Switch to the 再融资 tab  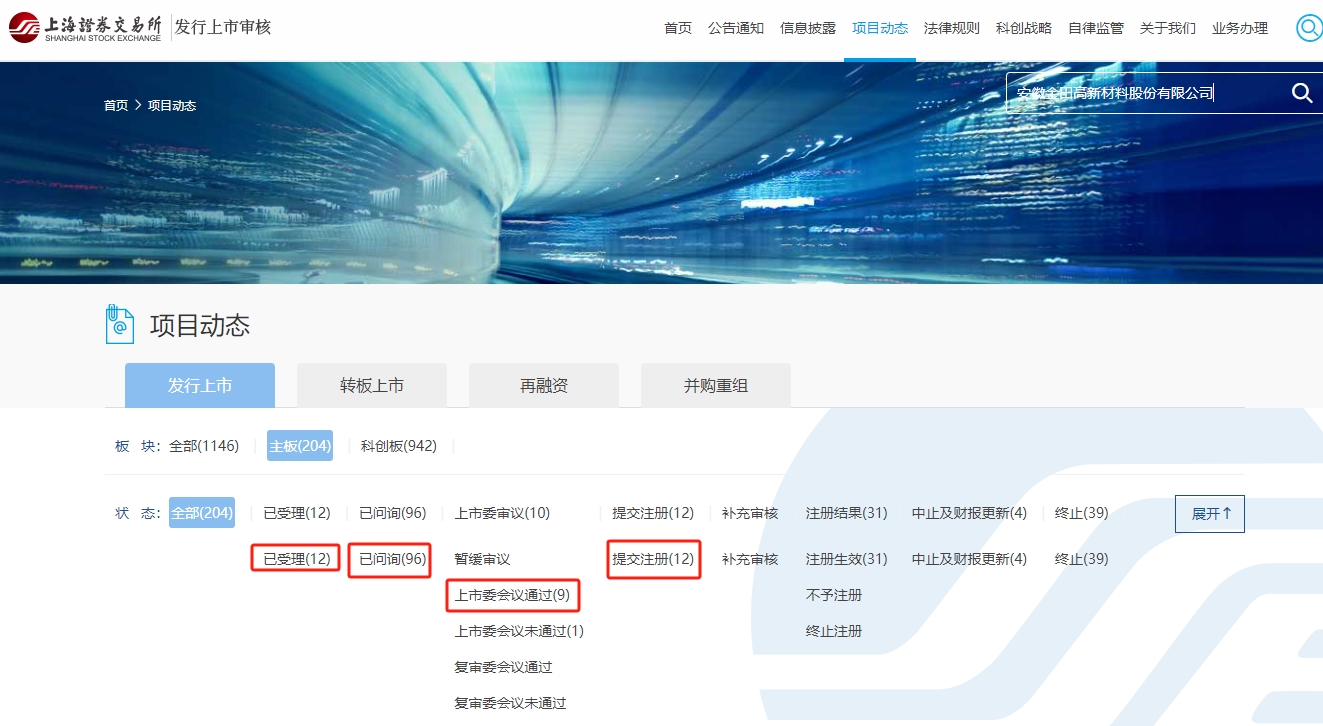pyautogui.click(x=544, y=385)
